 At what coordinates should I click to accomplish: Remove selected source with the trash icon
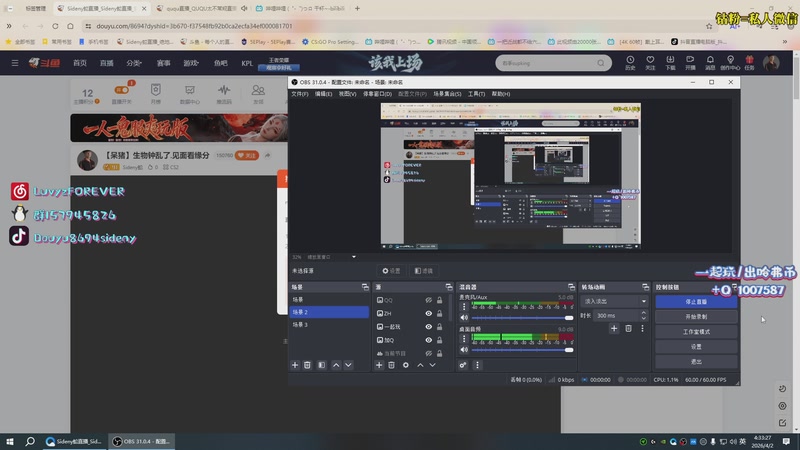[x=391, y=365]
